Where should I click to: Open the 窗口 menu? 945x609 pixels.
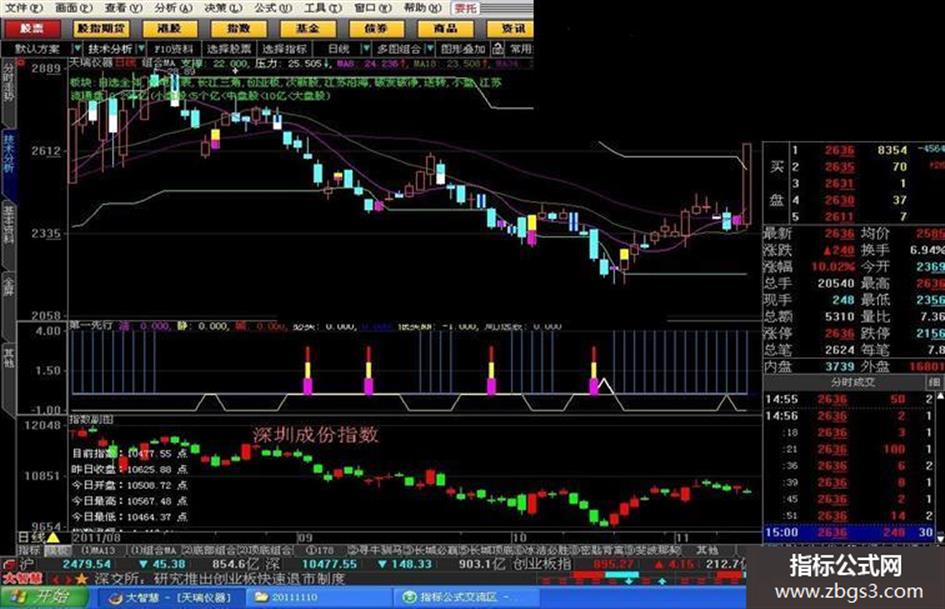tap(372, 8)
